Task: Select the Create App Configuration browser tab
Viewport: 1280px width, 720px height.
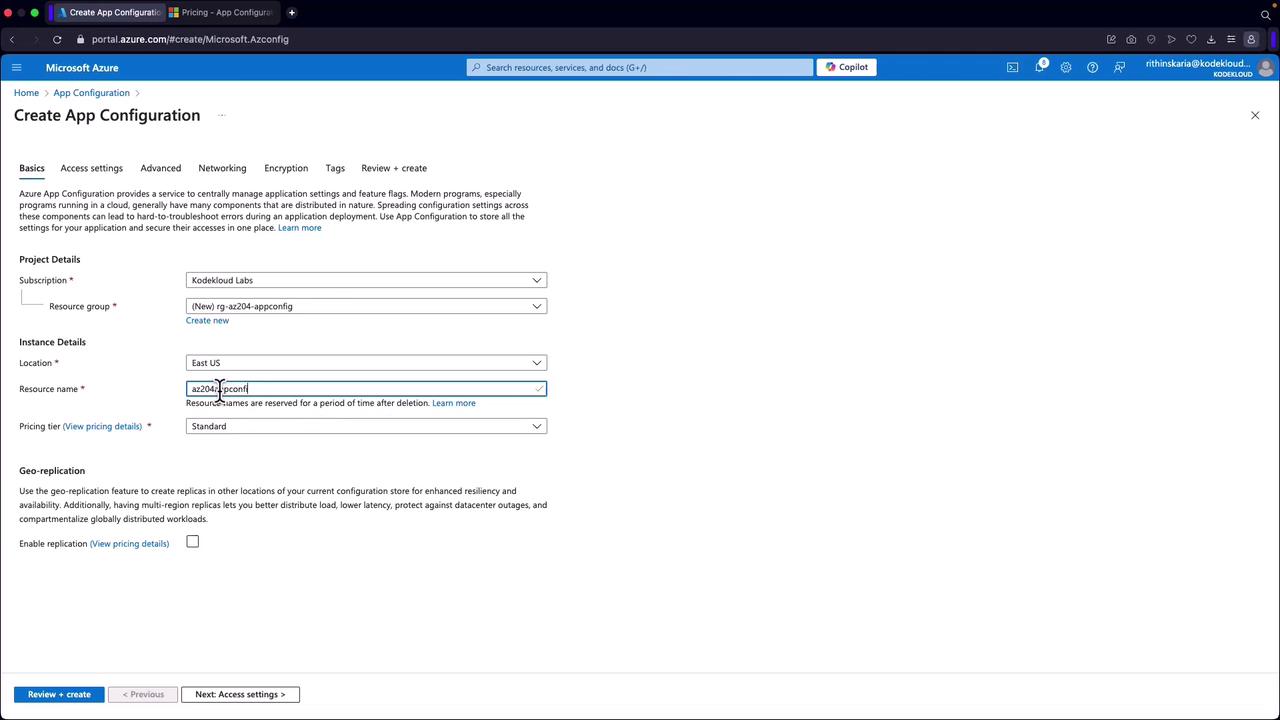Action: (109, 13)
